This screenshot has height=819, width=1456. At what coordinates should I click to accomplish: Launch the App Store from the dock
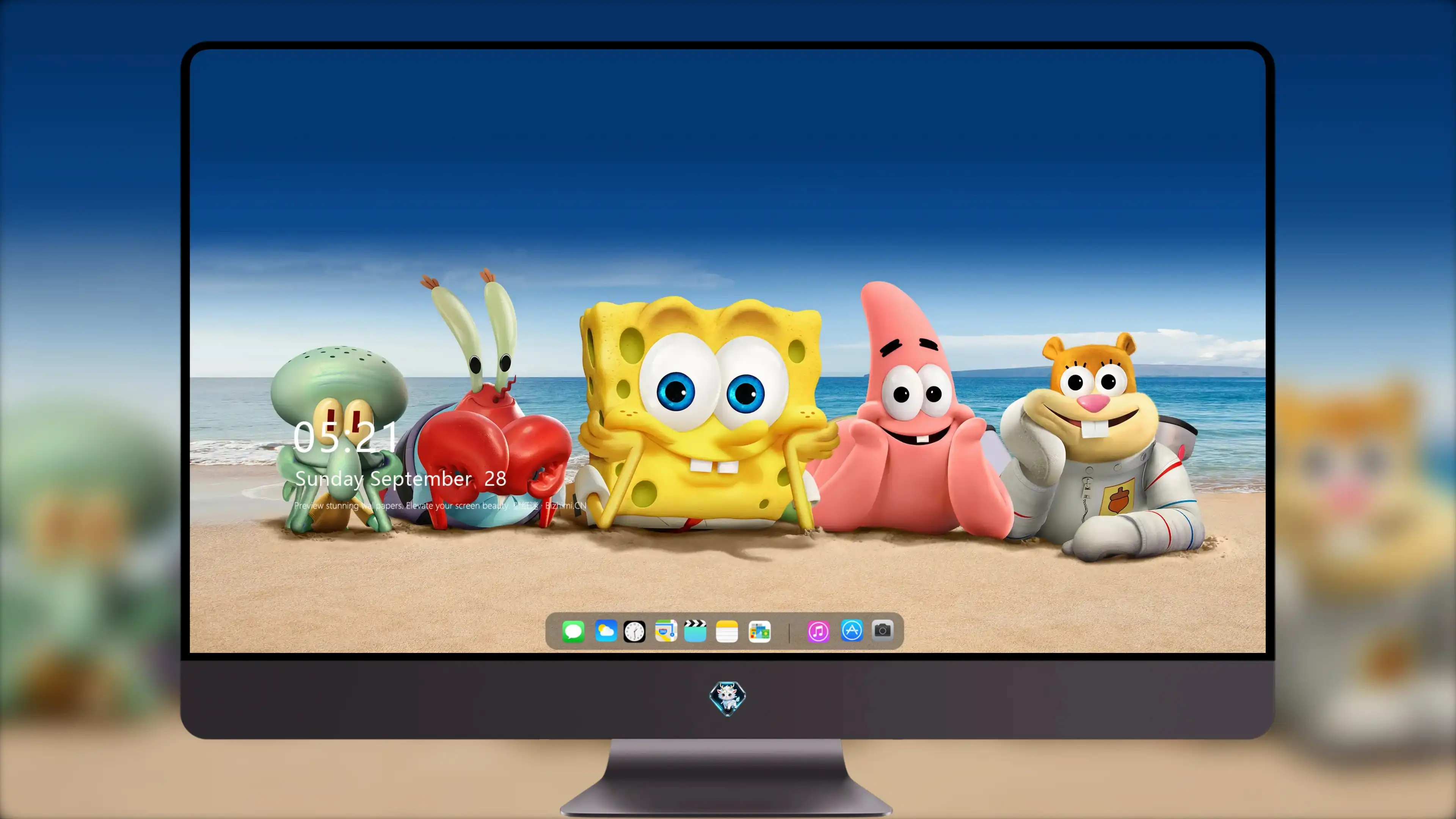(851, 630)
